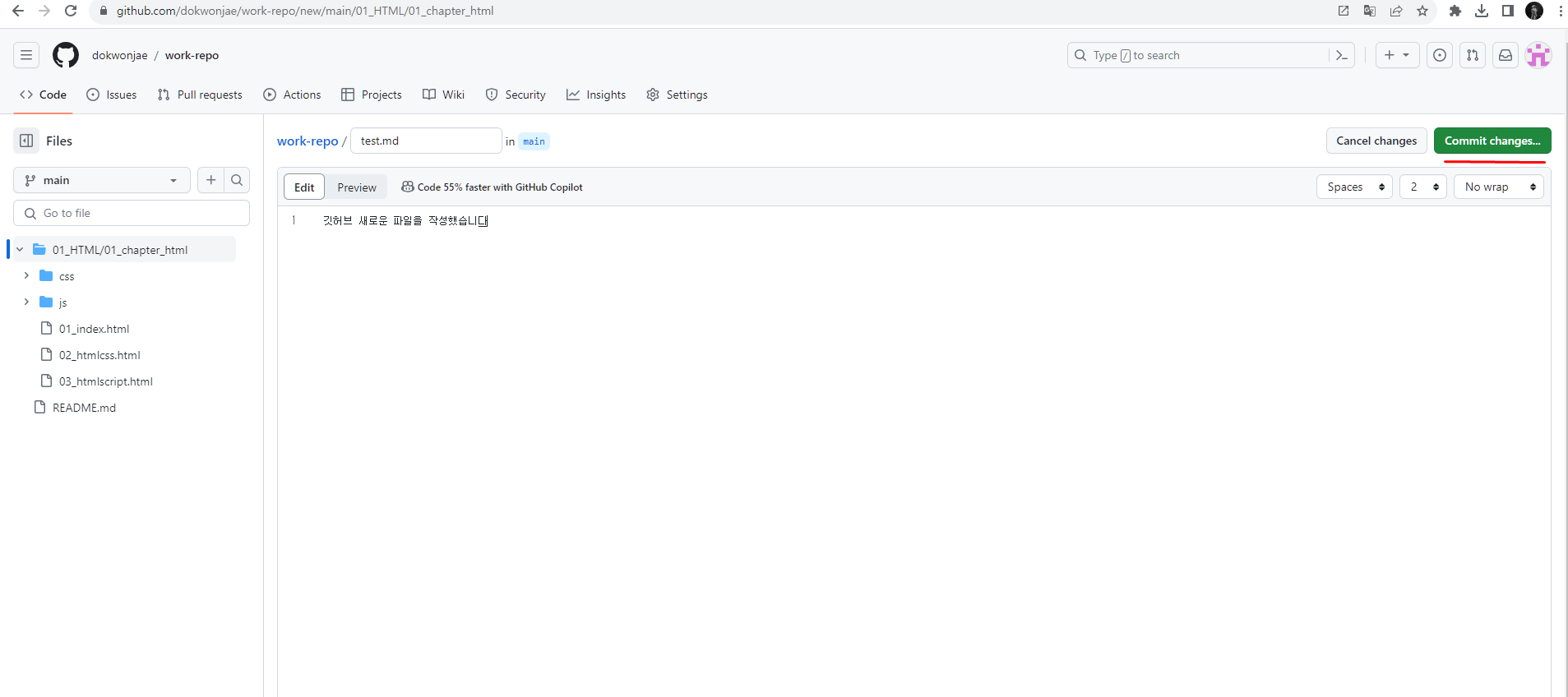Add a file with the plus button
The width and height of the screenshot is (1568, 697).
(211, 180)
